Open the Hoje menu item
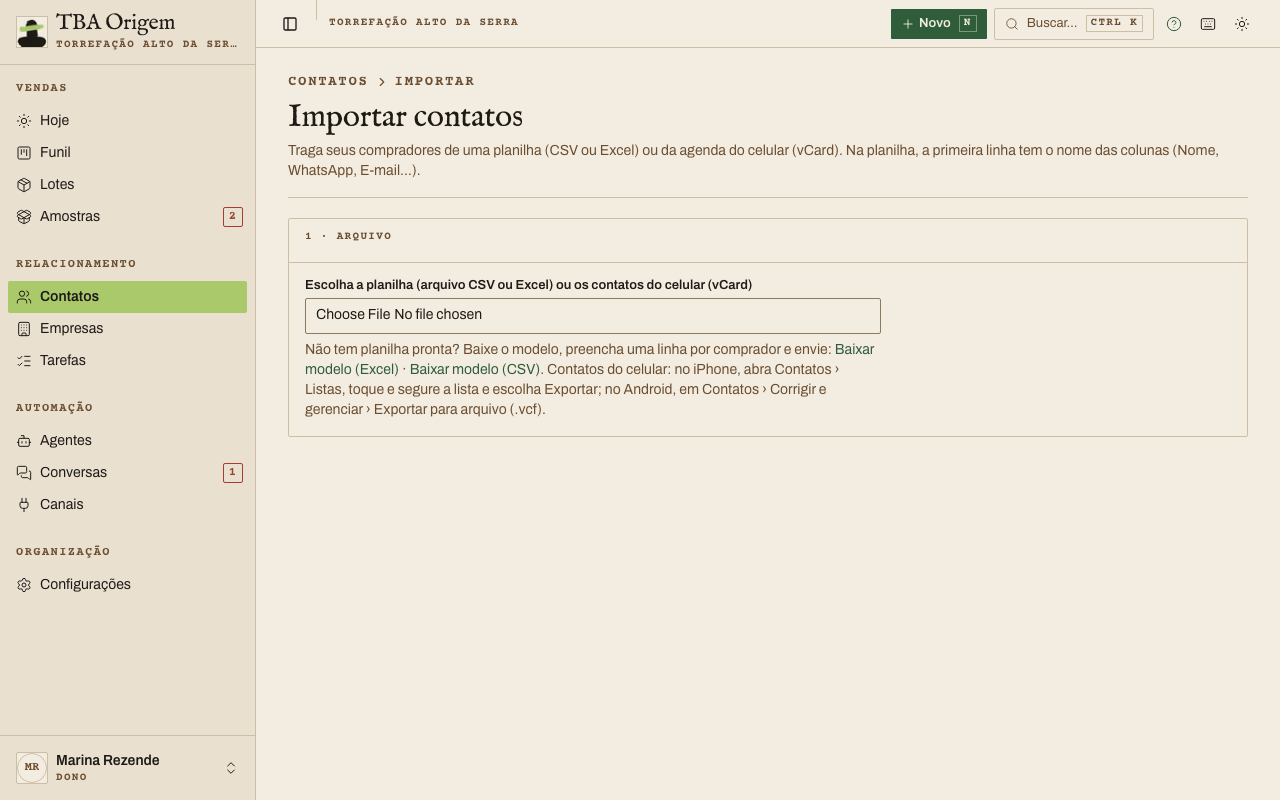The height and width of the screenshot is (800, 1280). (x=127, y=120)
